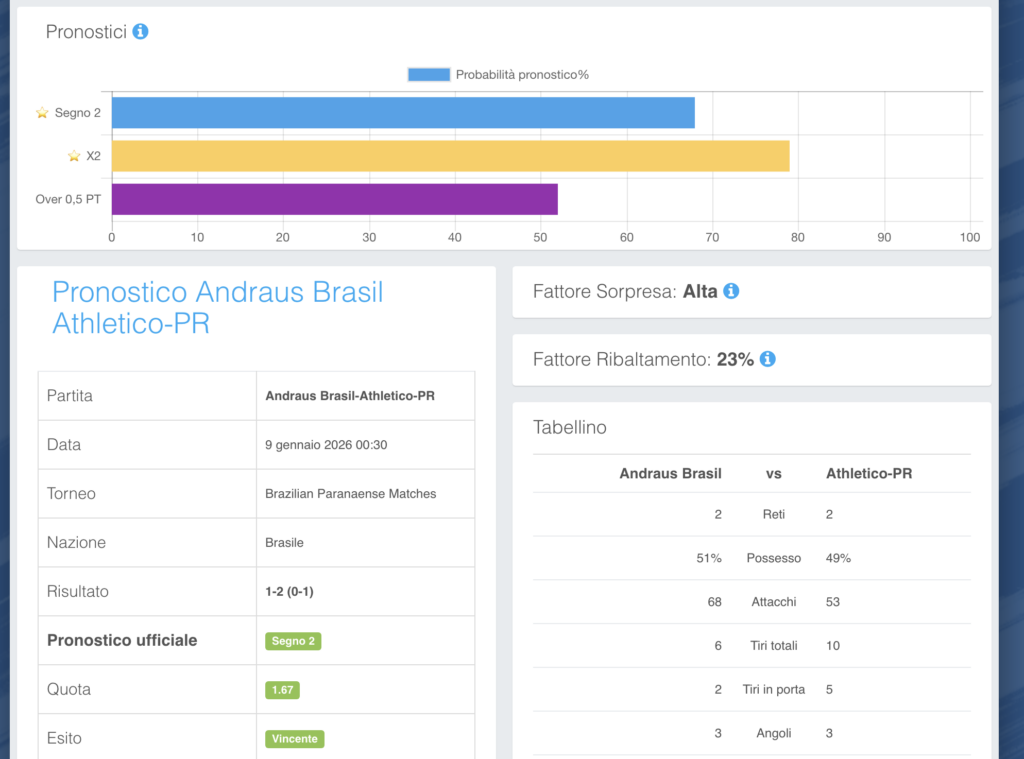This screenshot has height=759, width=1024.
Task: Click the info icon beside Fattore Ribaltamento 23%
Action: point(767,359)
